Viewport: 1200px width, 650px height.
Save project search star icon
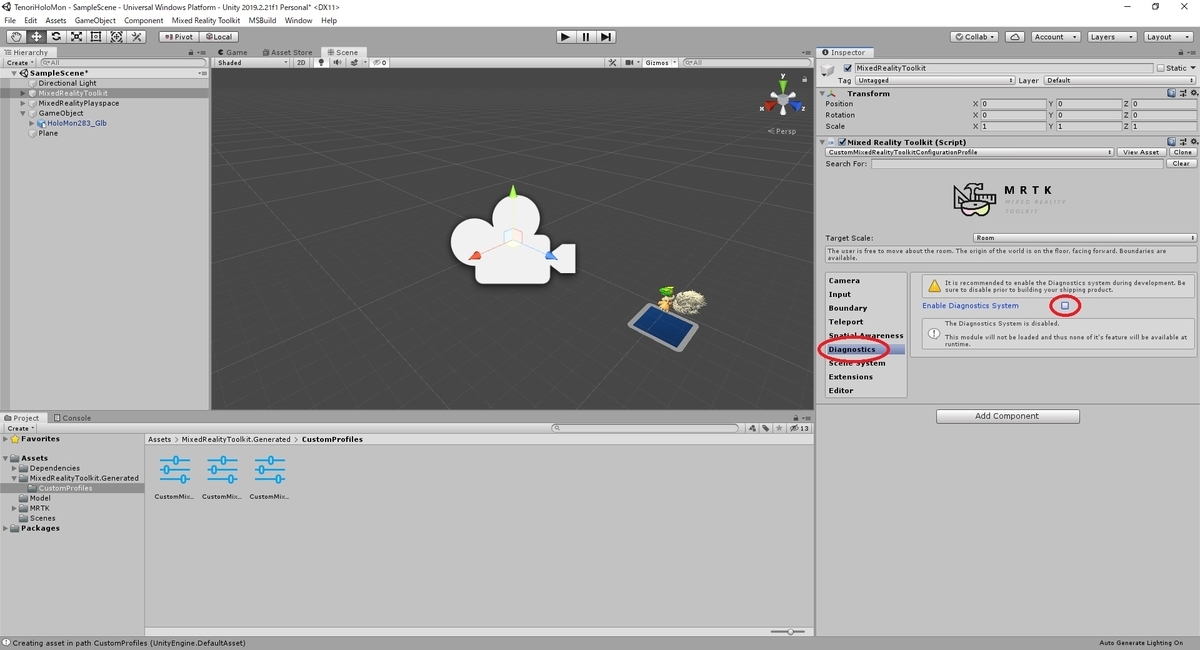[x=780, y=428]
